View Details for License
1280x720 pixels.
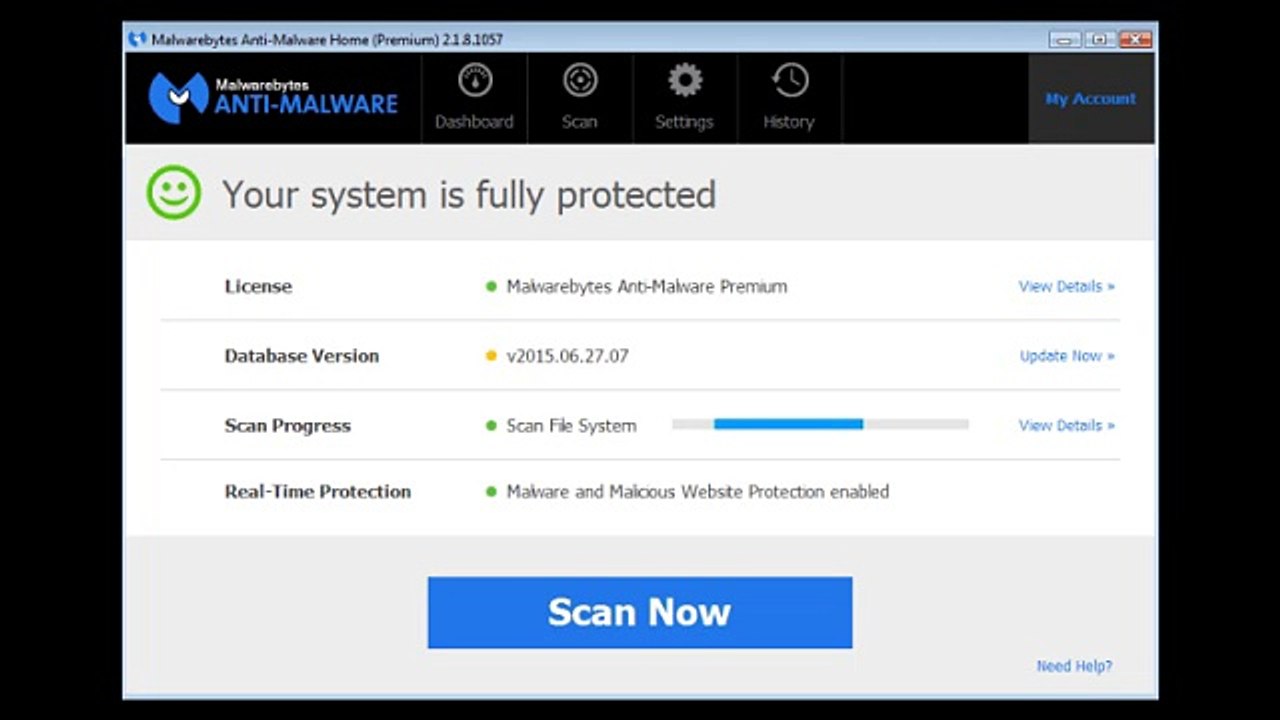point(1067,286)
